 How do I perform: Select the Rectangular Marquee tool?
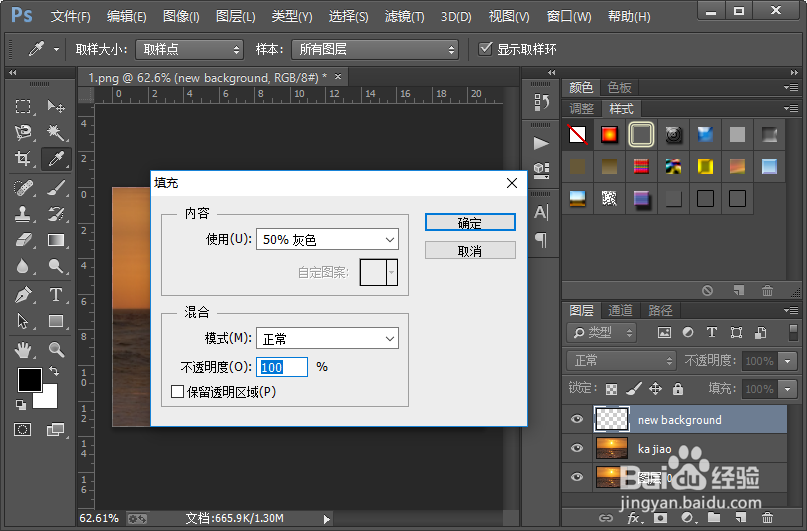(x=23, y=107)
